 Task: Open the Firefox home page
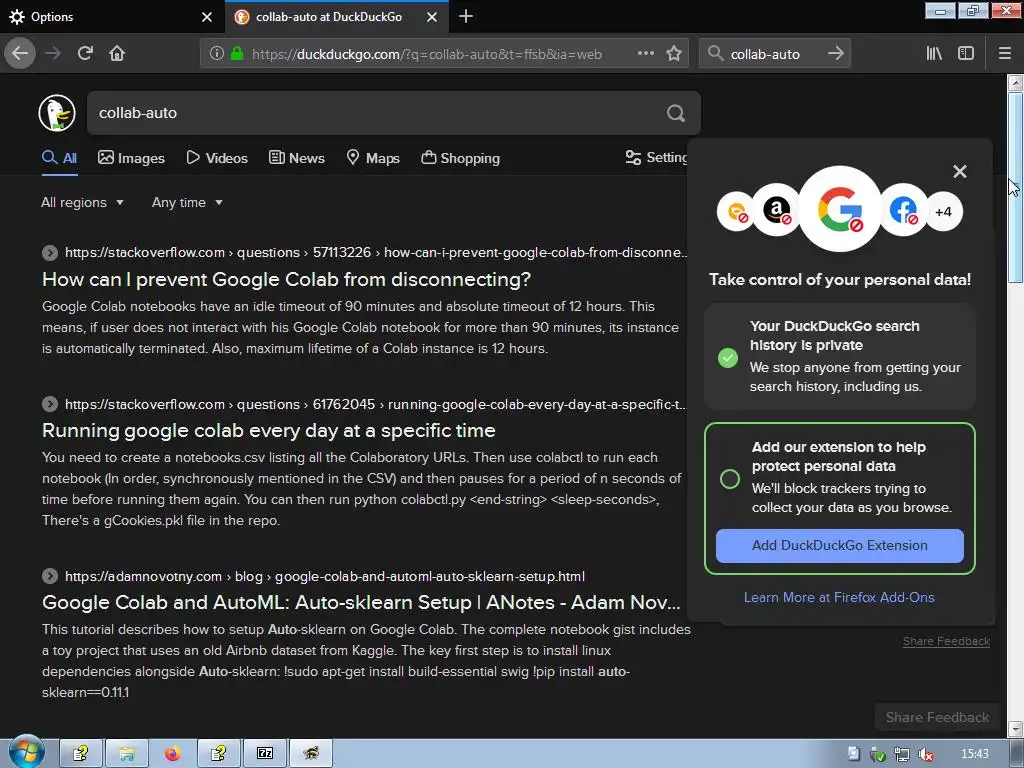coord(117,53)
